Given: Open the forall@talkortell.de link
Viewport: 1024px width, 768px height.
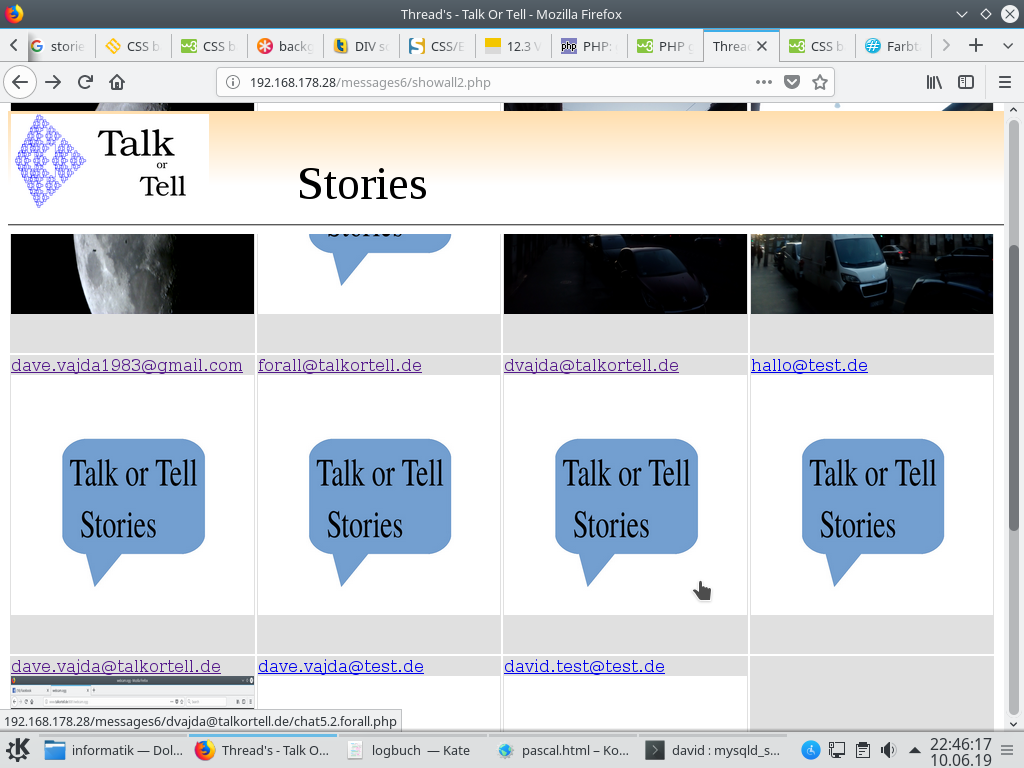Looking at the screenshot, I should [x=339, y=366].
